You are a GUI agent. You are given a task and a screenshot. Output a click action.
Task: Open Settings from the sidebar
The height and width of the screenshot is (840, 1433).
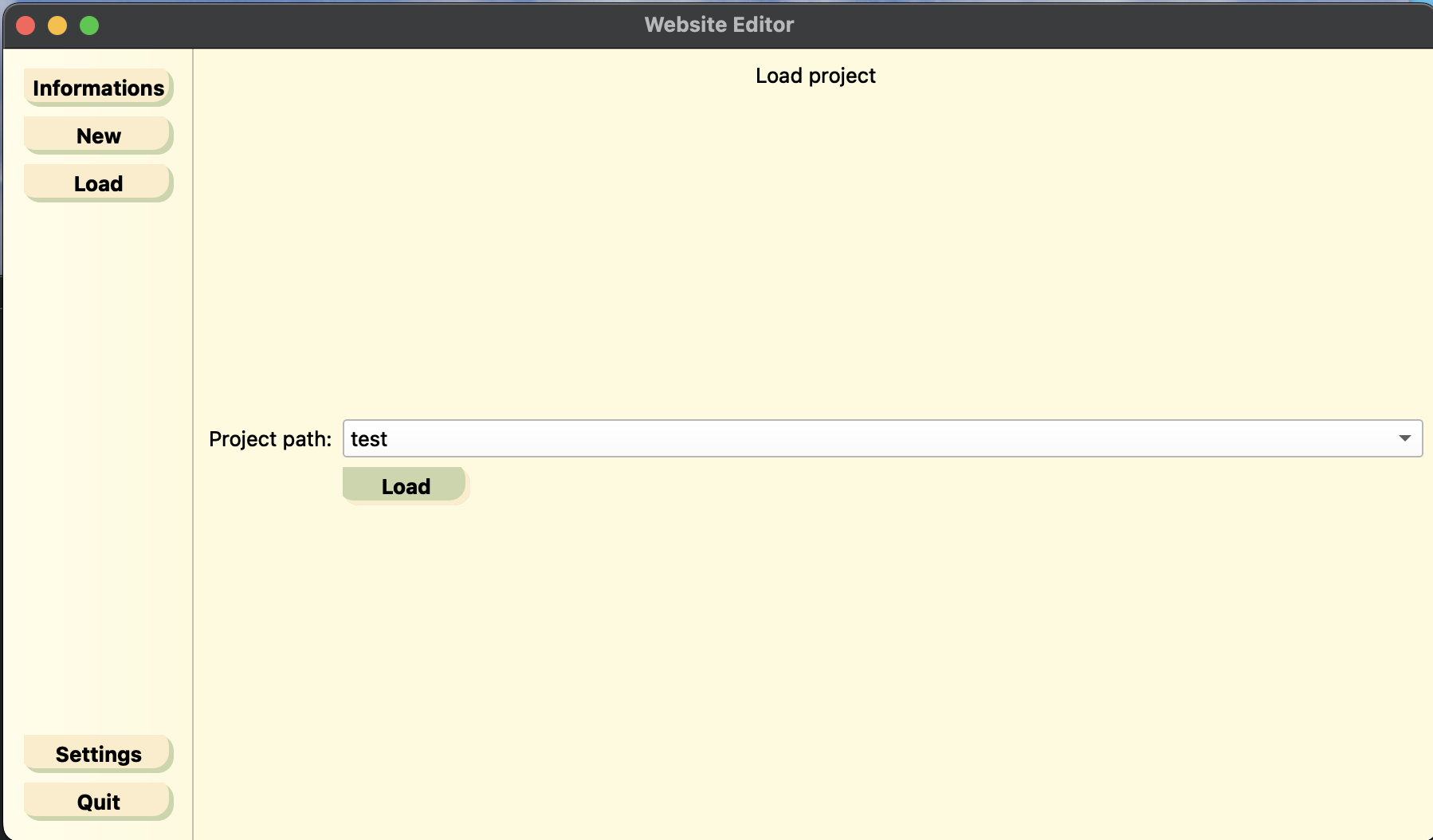click(x=98, y=754)
